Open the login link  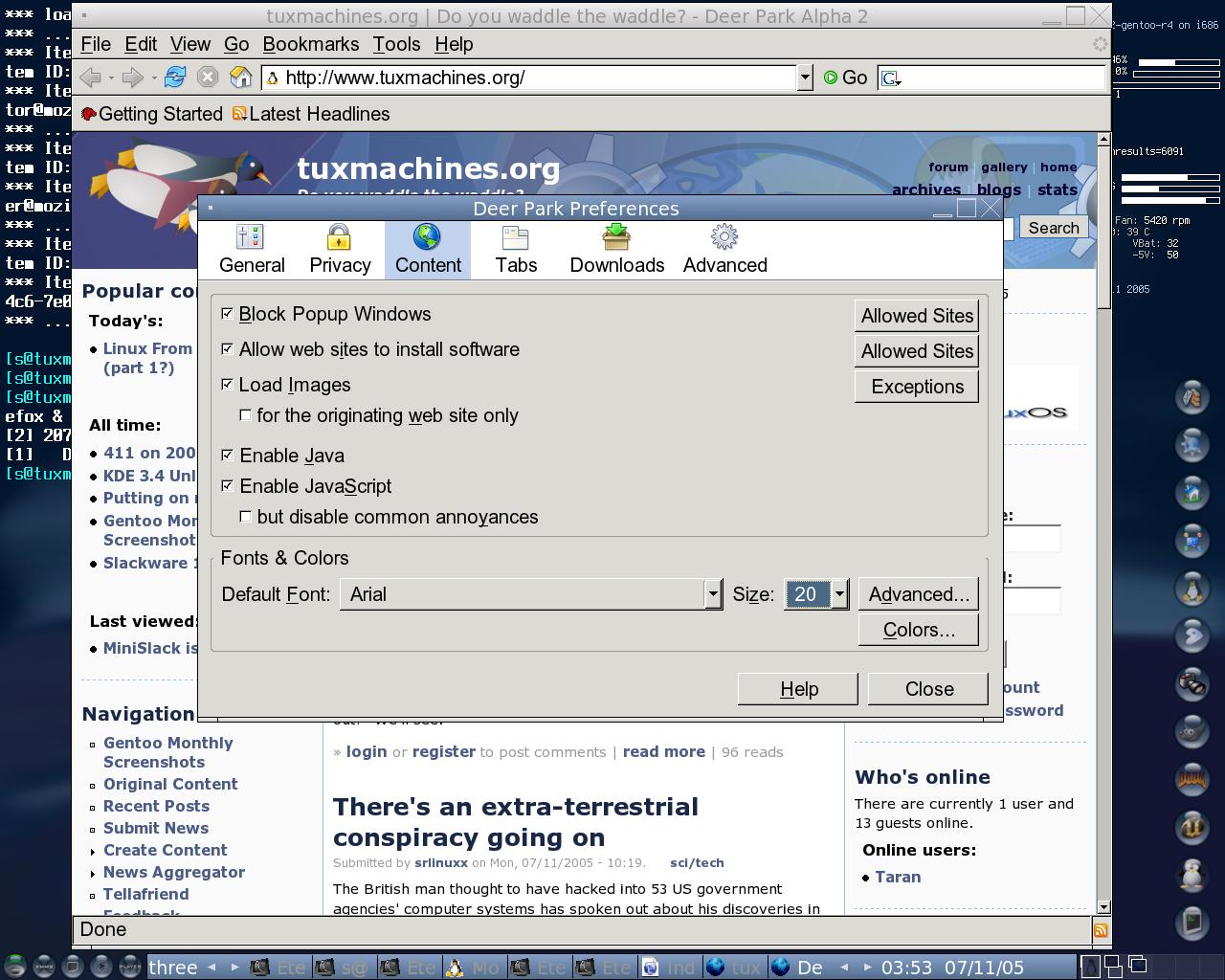pos(367,752)
